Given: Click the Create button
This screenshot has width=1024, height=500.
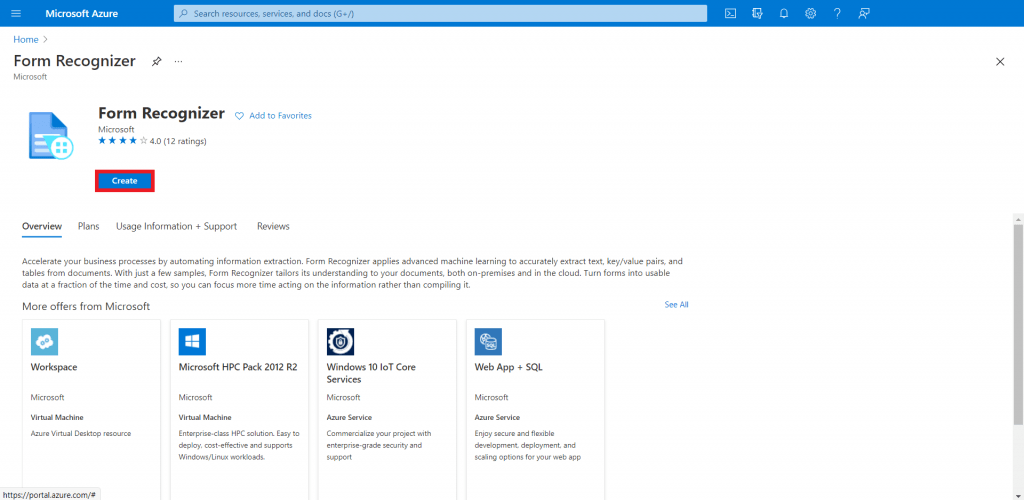Looking at the screenshot, I should pyautogui.click(x=125, y=181).
